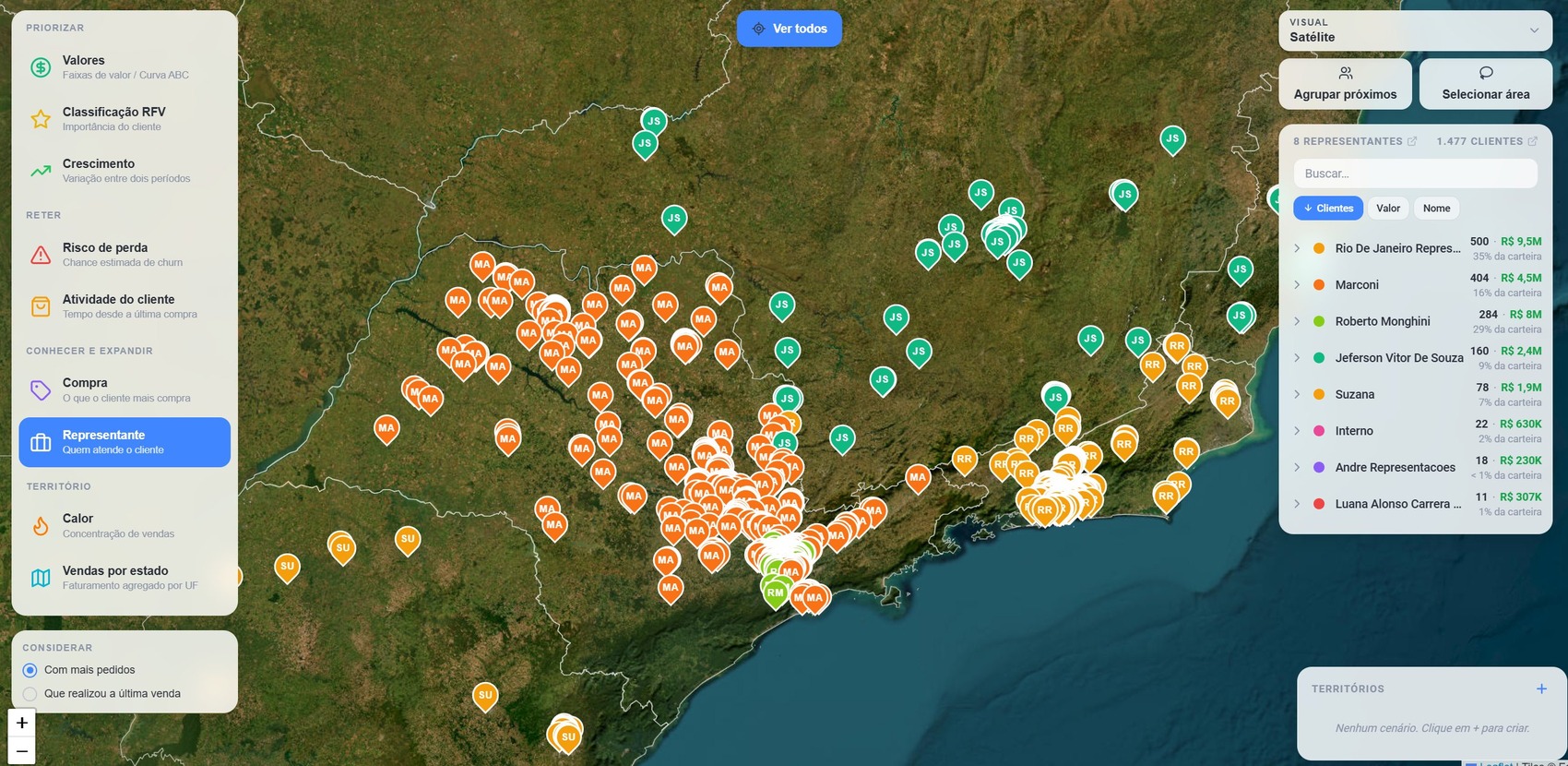Screen dimensions: 1568x766
Task: Zoom out the map with the minus button
Action: [x=22, y=750]
